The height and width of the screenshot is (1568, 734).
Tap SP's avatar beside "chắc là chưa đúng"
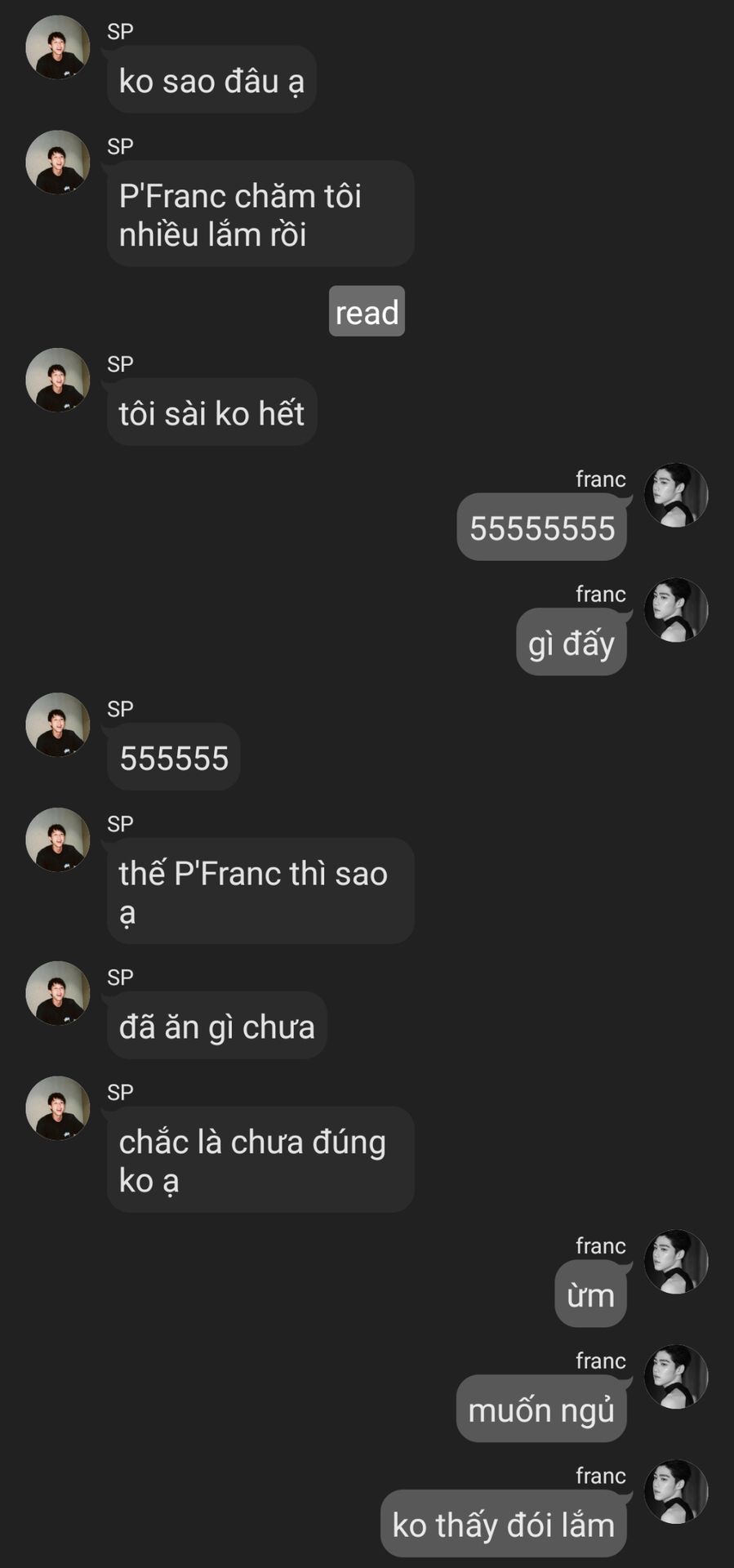[x=57, y=1108]
